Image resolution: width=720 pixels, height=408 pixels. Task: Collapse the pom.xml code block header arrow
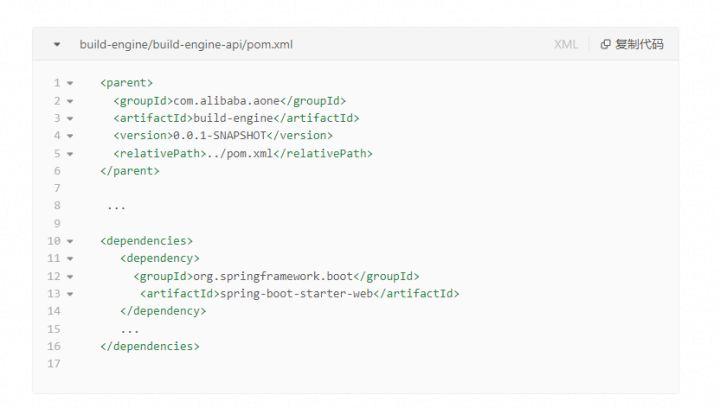[x=57, y=45]
